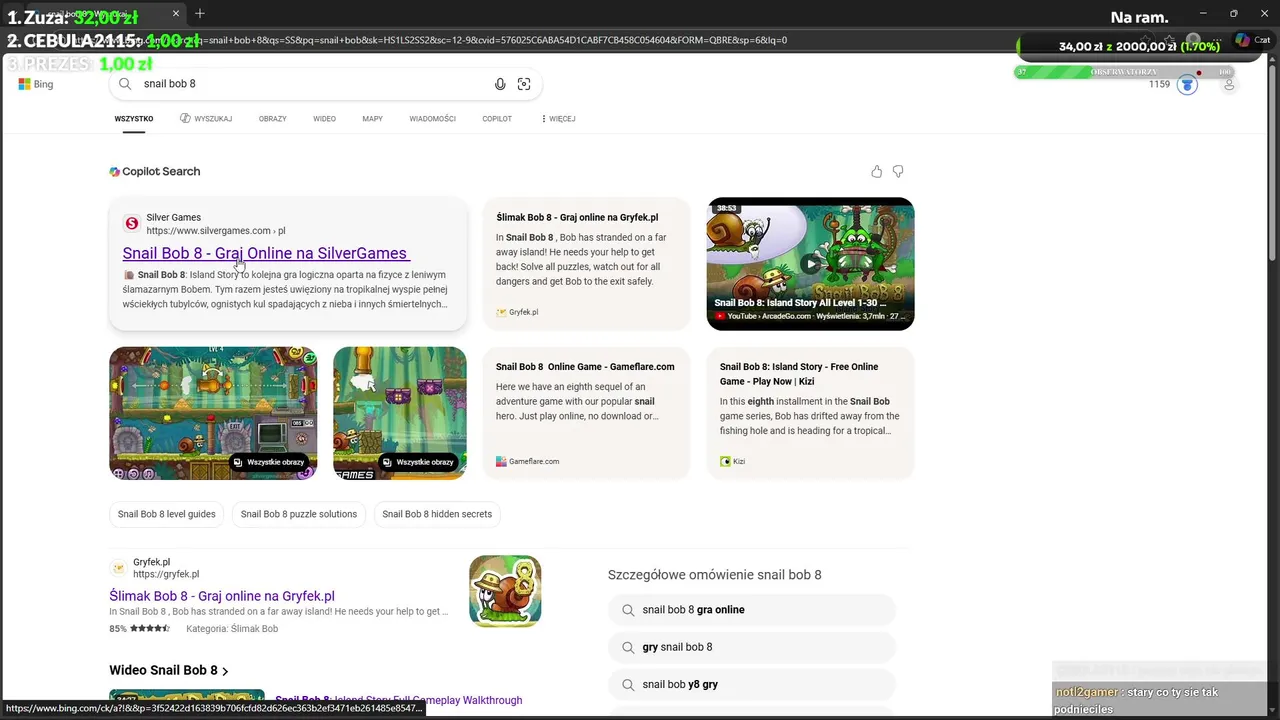1280x720 pixels.
Task: Click the https://gryfek.pl URL text
Action: (166, 574)
